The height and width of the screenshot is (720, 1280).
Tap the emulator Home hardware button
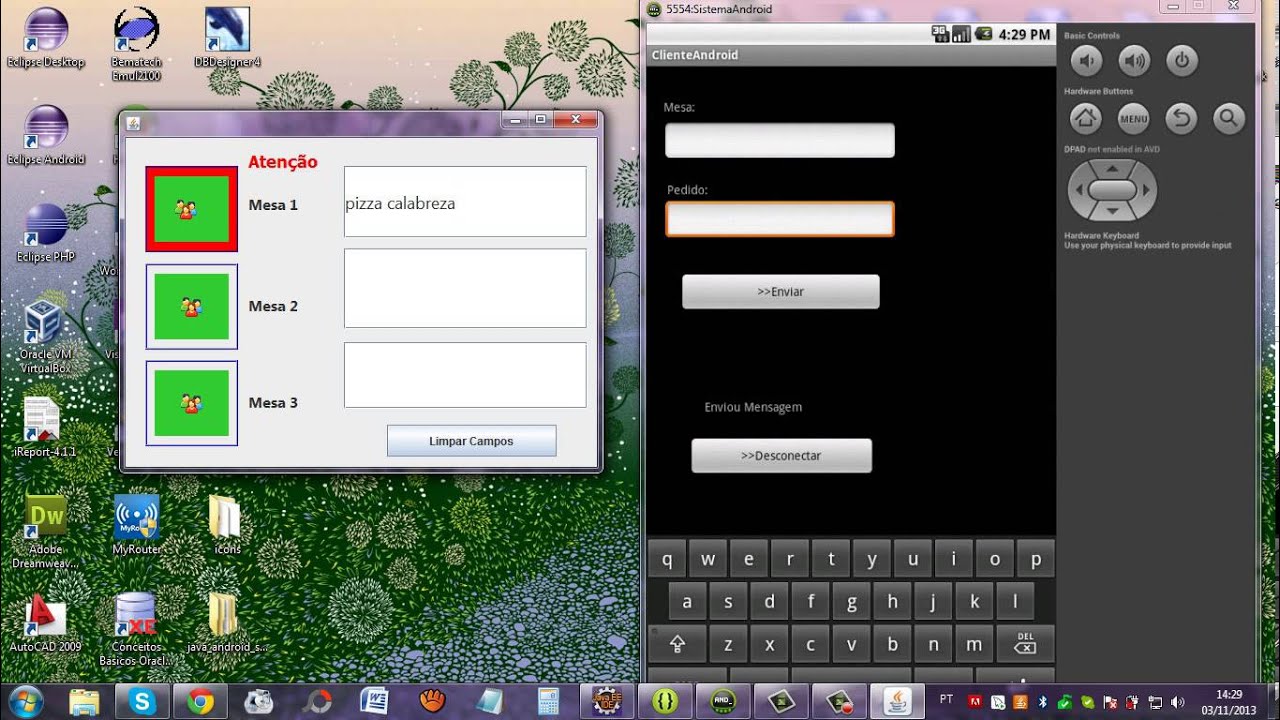coord(1086,119)
